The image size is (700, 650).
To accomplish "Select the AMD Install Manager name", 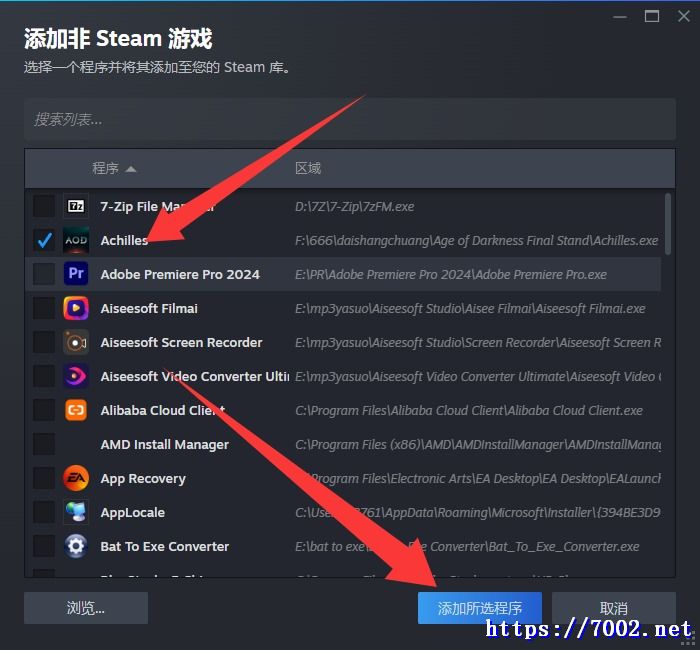I will (164, 444).
